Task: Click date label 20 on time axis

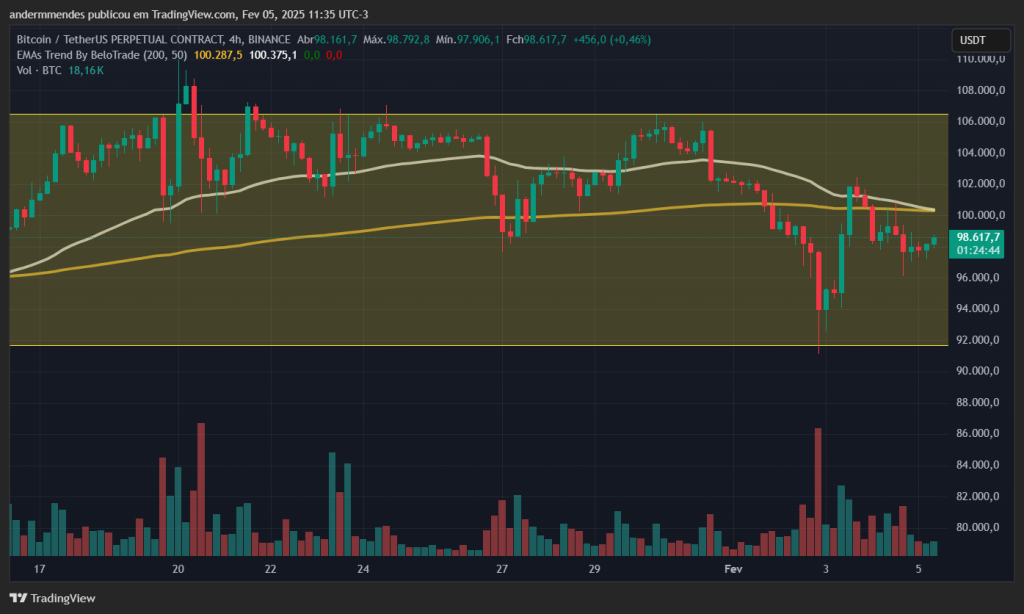Action: pyautogui.click(x=178, y=569)
